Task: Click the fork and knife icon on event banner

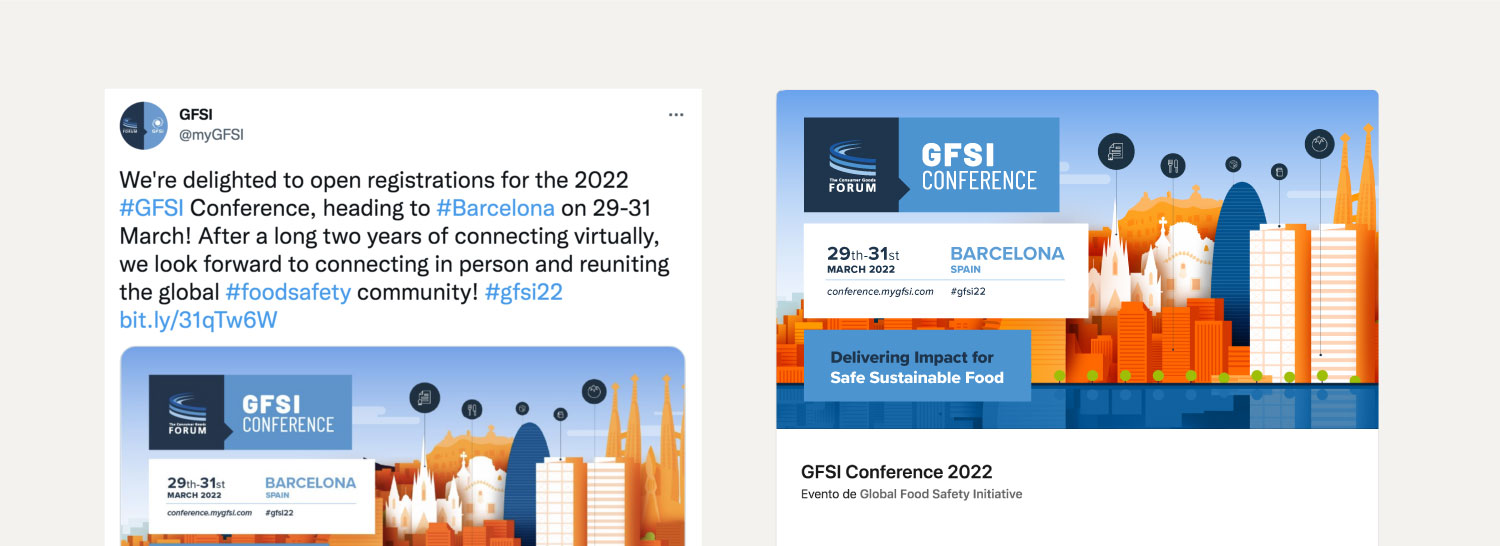Action: pos(1173,165)
